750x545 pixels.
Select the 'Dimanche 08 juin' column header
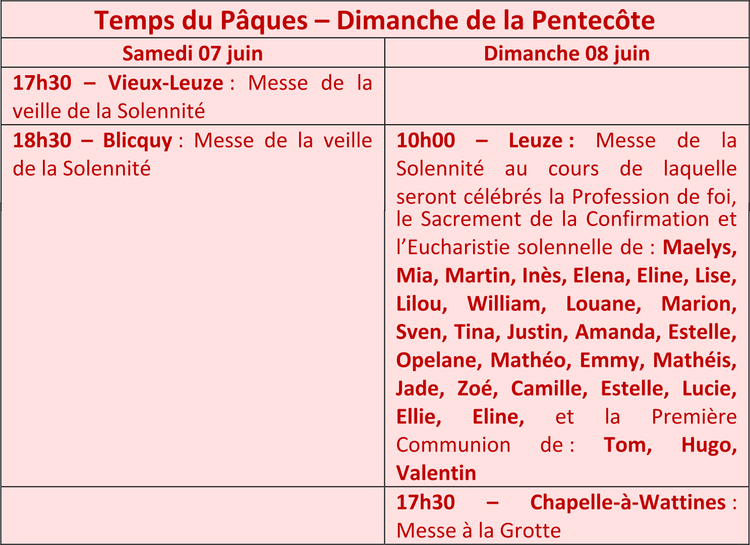point(567,53)
